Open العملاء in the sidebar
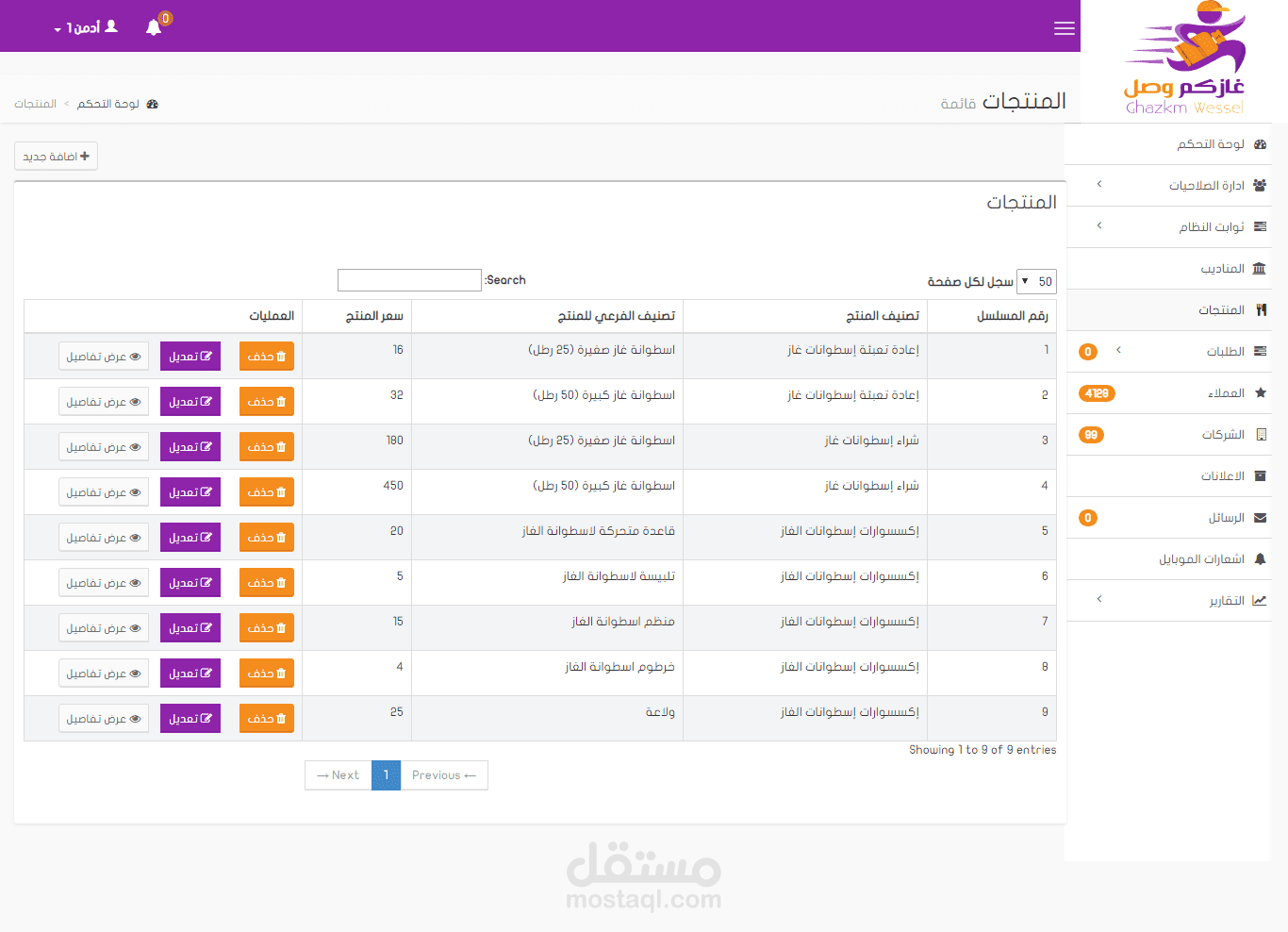 [x=1168, y=393]
